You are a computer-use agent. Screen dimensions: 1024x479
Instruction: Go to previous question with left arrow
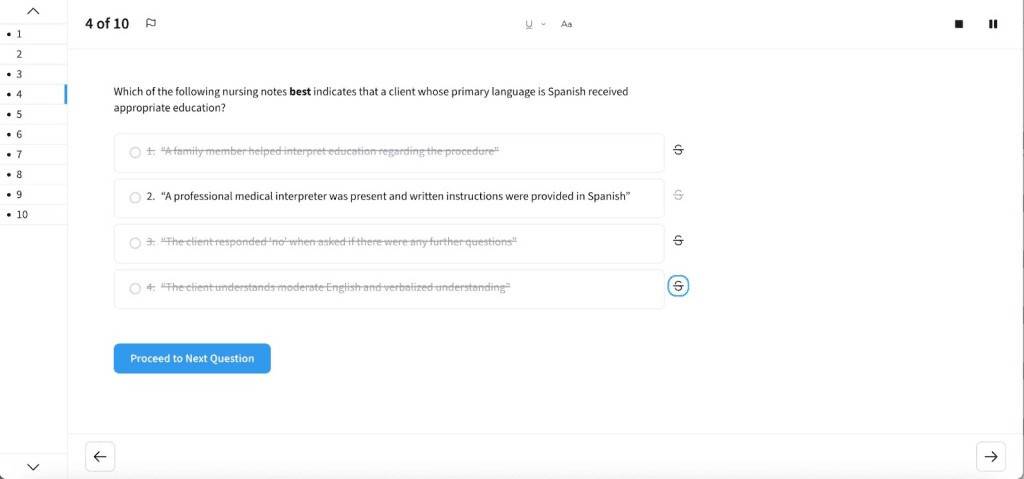100,456
